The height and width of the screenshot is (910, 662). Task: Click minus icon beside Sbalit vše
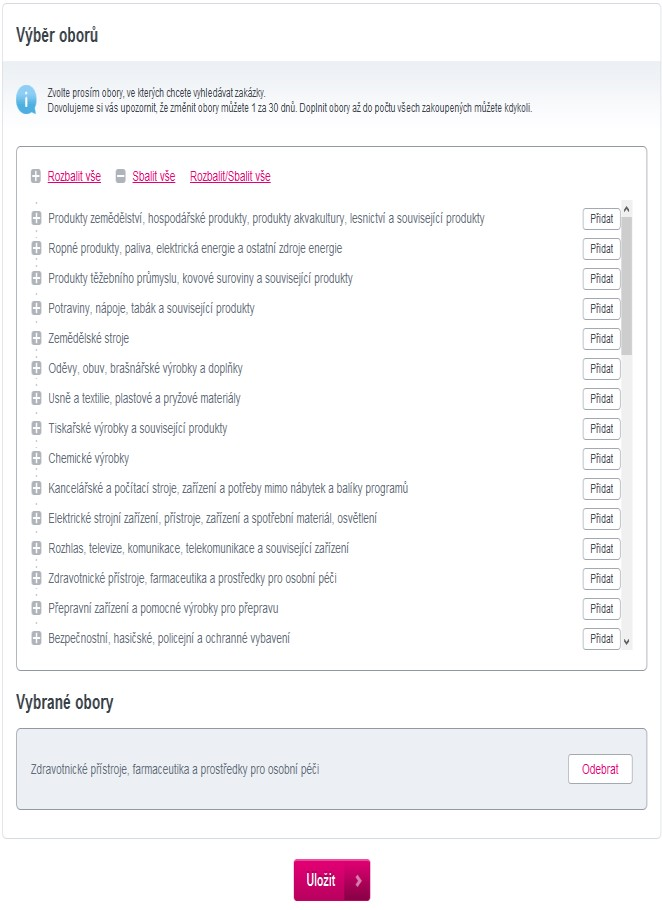click(121, 176)
